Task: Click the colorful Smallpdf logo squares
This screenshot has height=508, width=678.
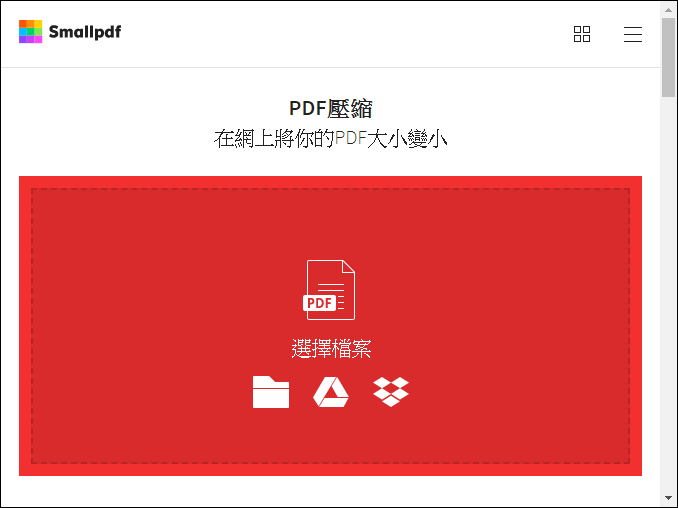Action: 30,32
